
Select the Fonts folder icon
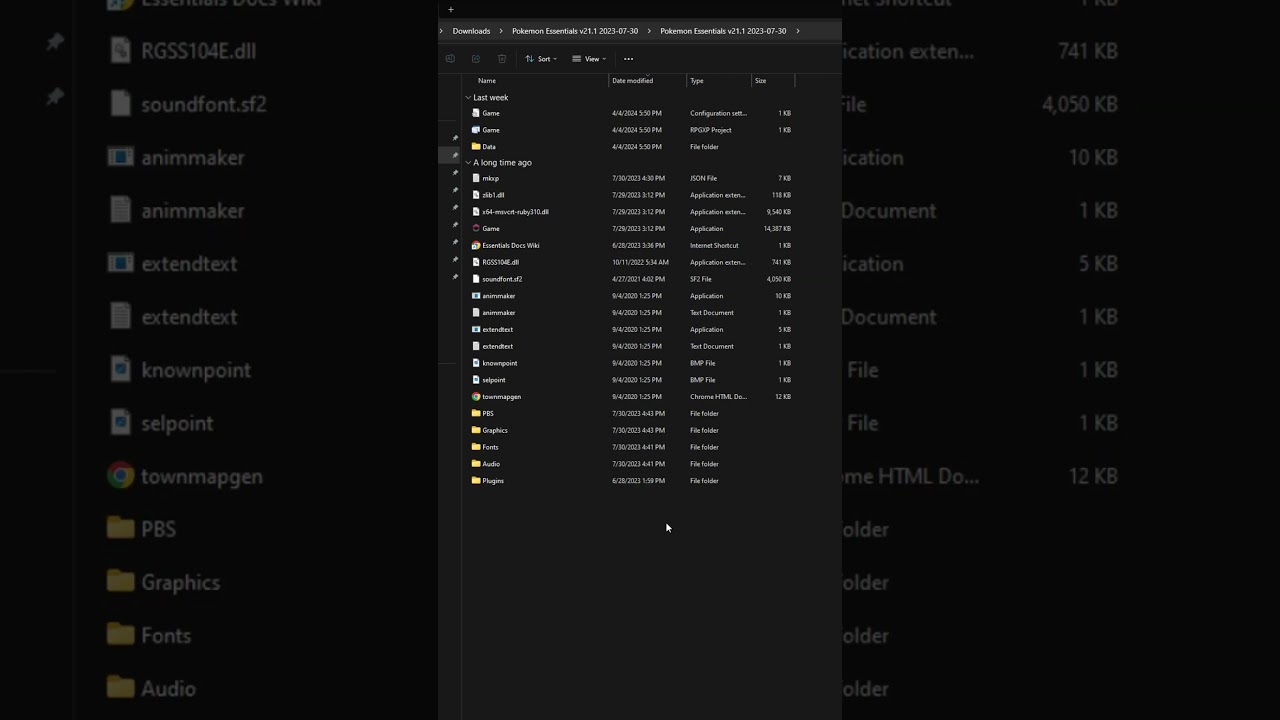pyautogui.click(x=476, y=447)
